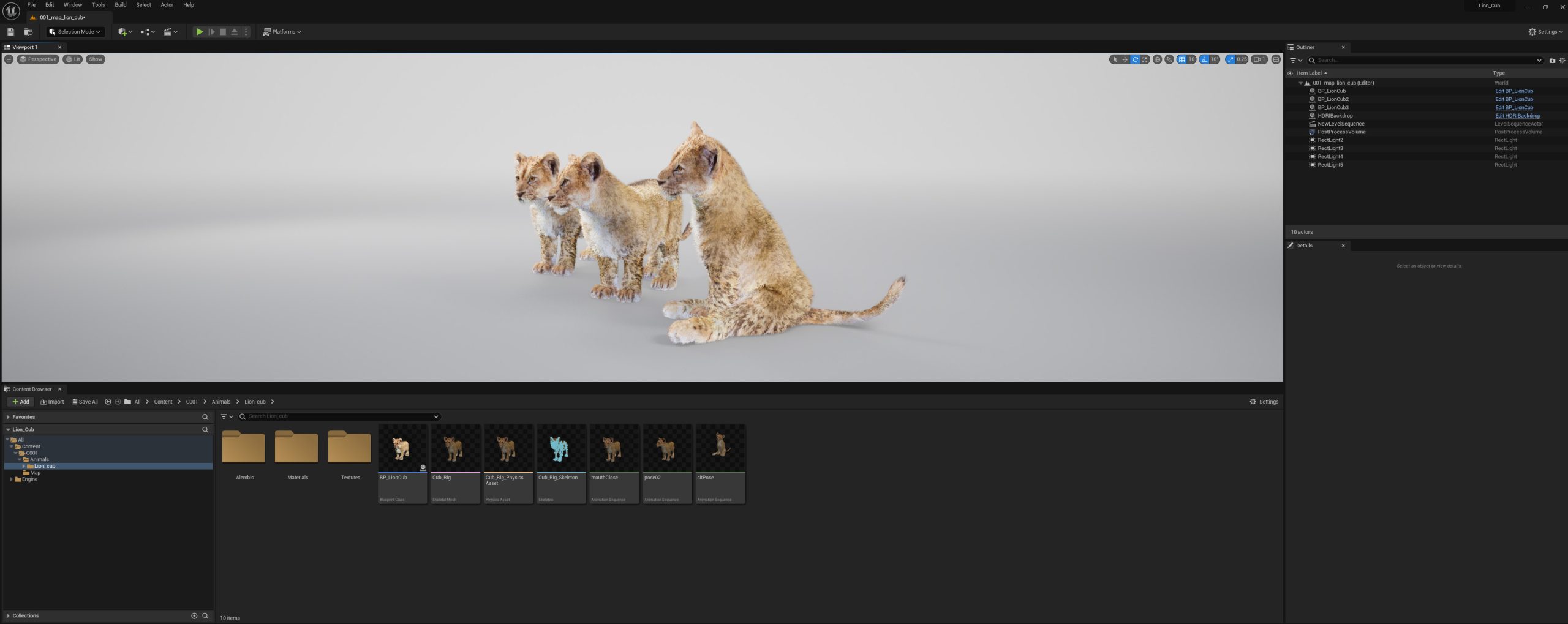The height and width of the screenshot is (624, 1568).
Task: Toggle scale snapping in the viewport
Action: tap(1230, 59)
